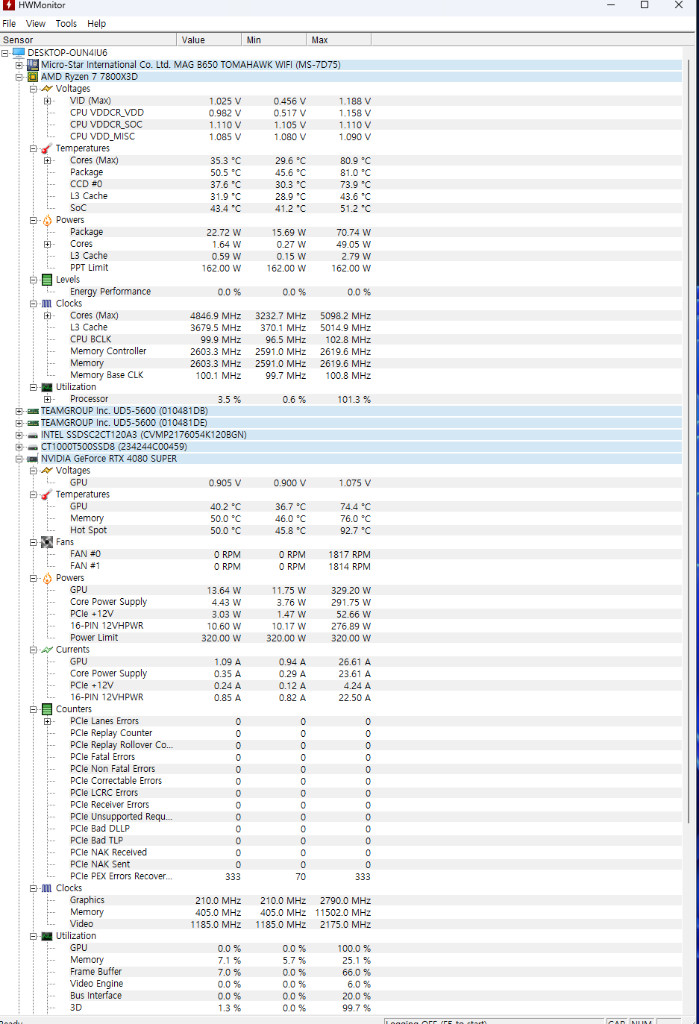Click the Value column header
Screen dimensions: 699x1024
(x=209, y=40)
